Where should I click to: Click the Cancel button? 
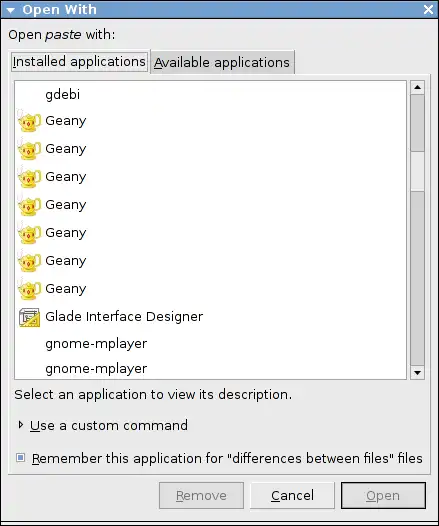point(292,495)
